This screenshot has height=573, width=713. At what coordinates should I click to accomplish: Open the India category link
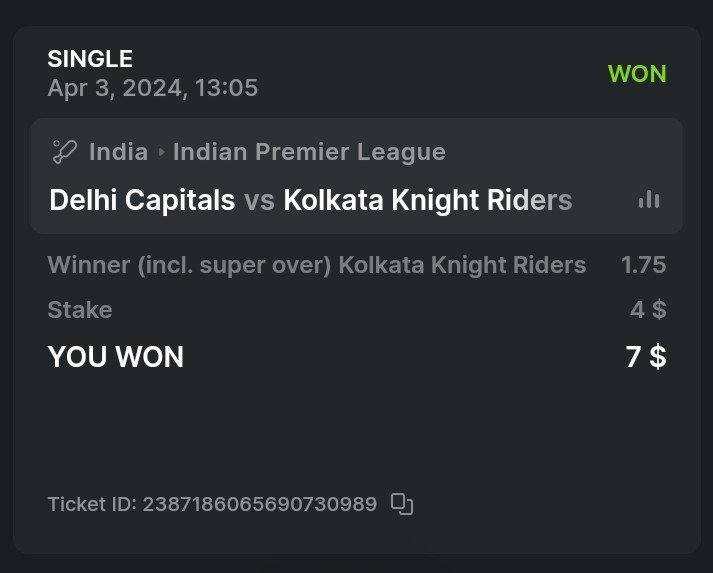click(x=117, y=152)
